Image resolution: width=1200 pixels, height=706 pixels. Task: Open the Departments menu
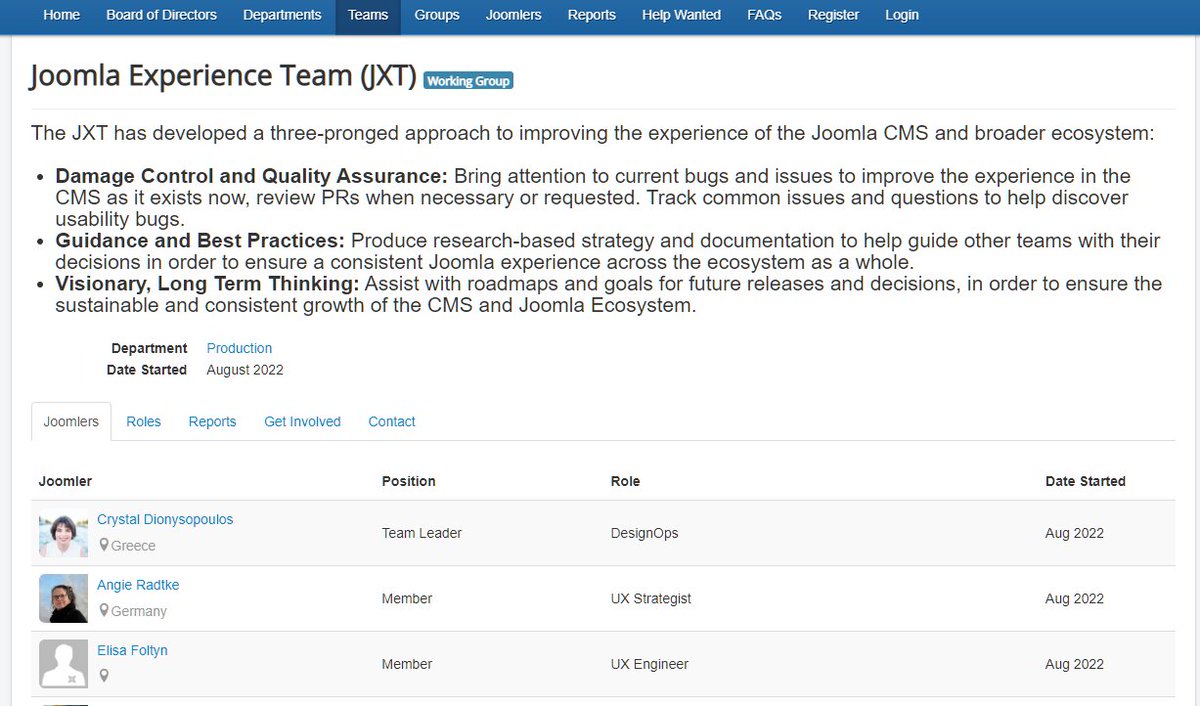[282, 15]
